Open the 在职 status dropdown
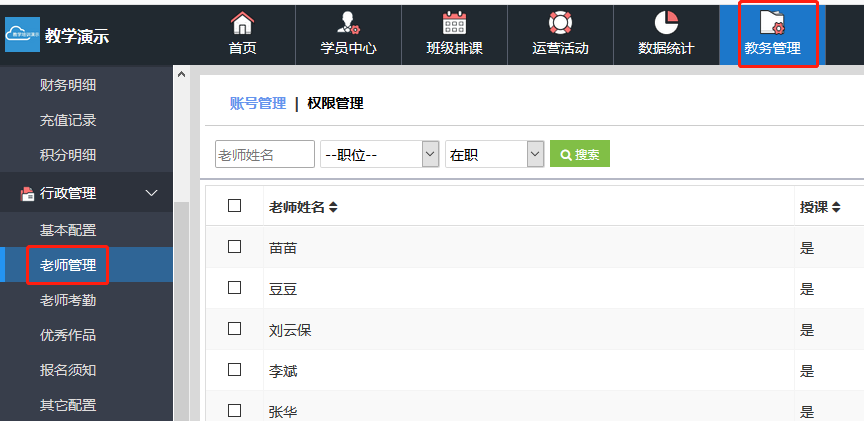864x421 pixels. coord(494,154)
